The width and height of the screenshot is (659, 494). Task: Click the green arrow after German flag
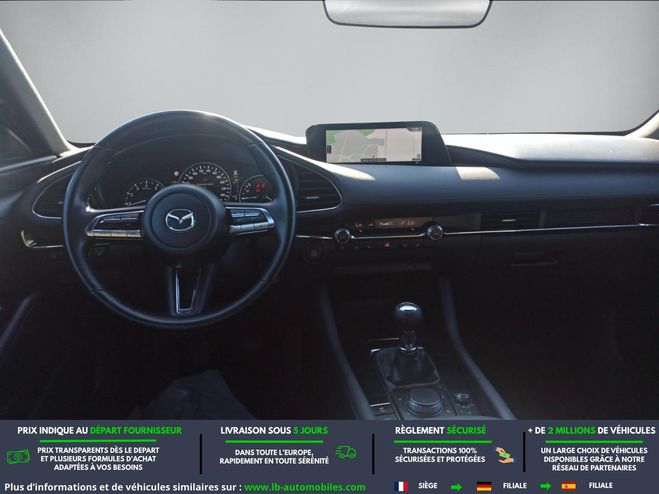point(546,487)
